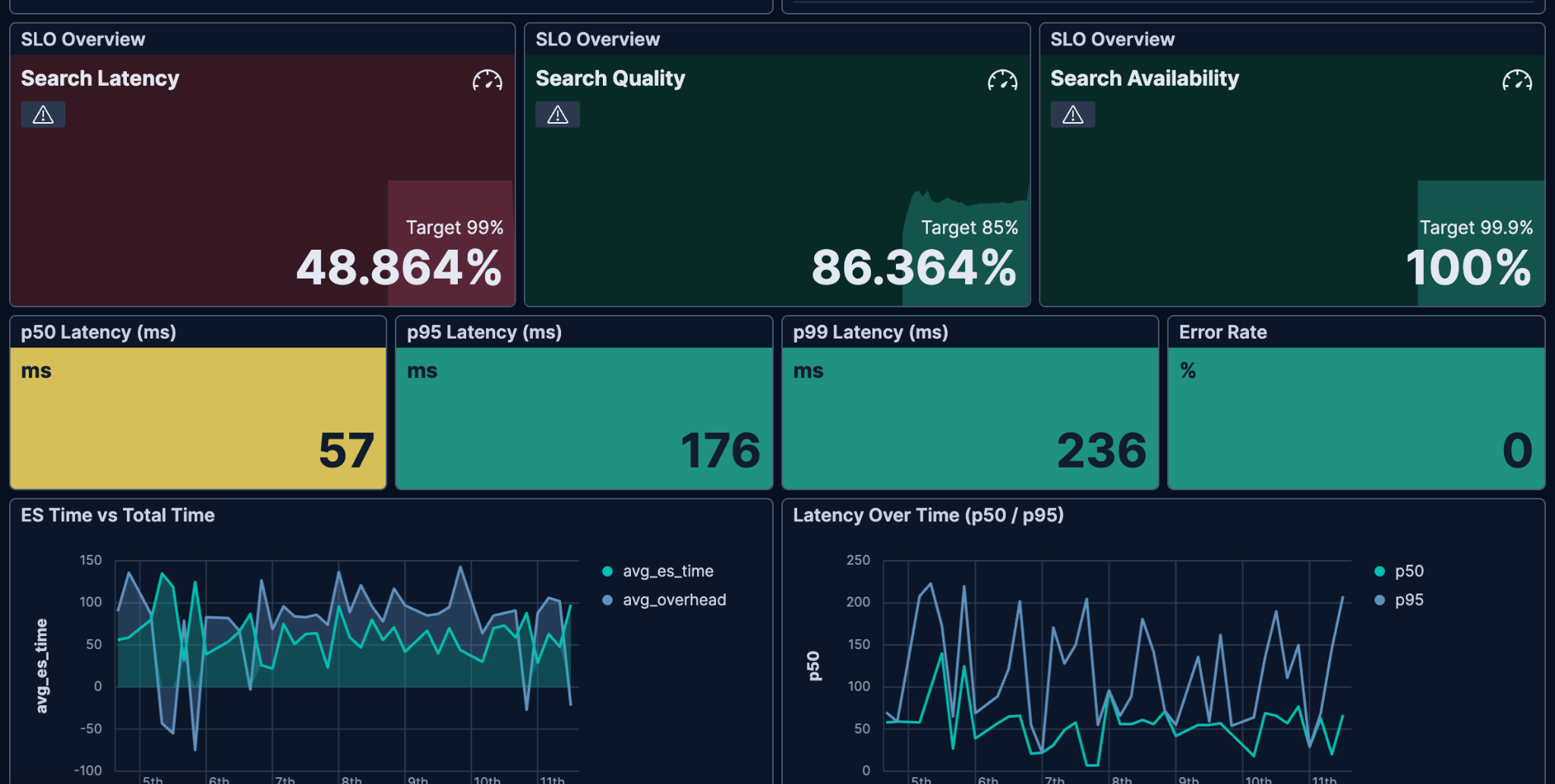Select the p50 latency value 57
The width and height of the screenshot is (1555, 784).
pos(346,451)
